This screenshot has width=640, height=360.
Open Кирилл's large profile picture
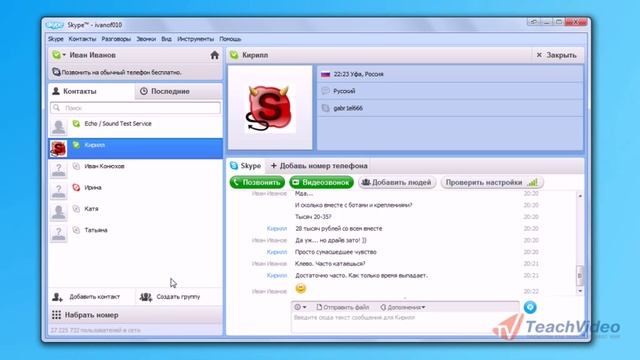click(x=270, y=108)
